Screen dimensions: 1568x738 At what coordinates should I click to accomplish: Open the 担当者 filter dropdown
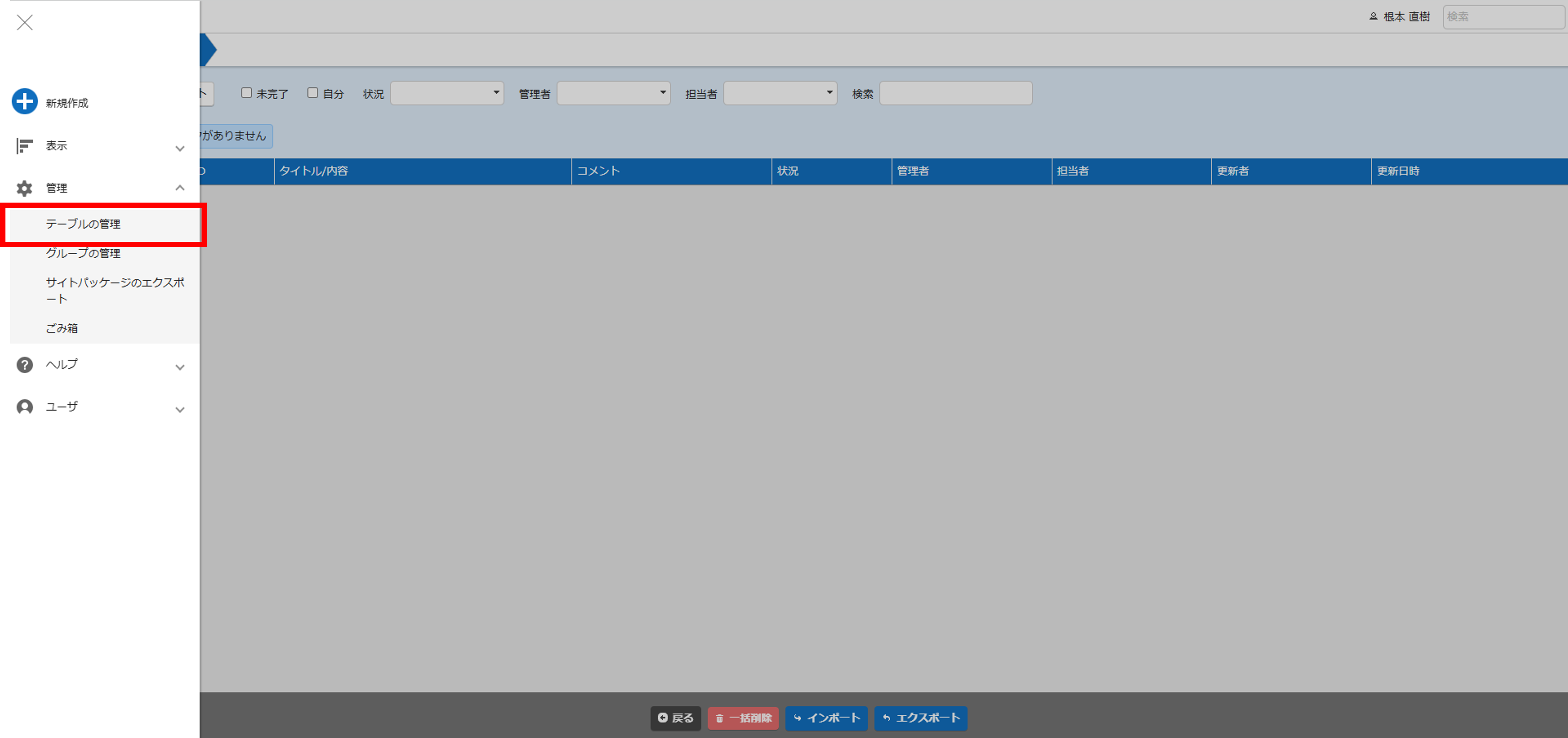click(780, 93)
